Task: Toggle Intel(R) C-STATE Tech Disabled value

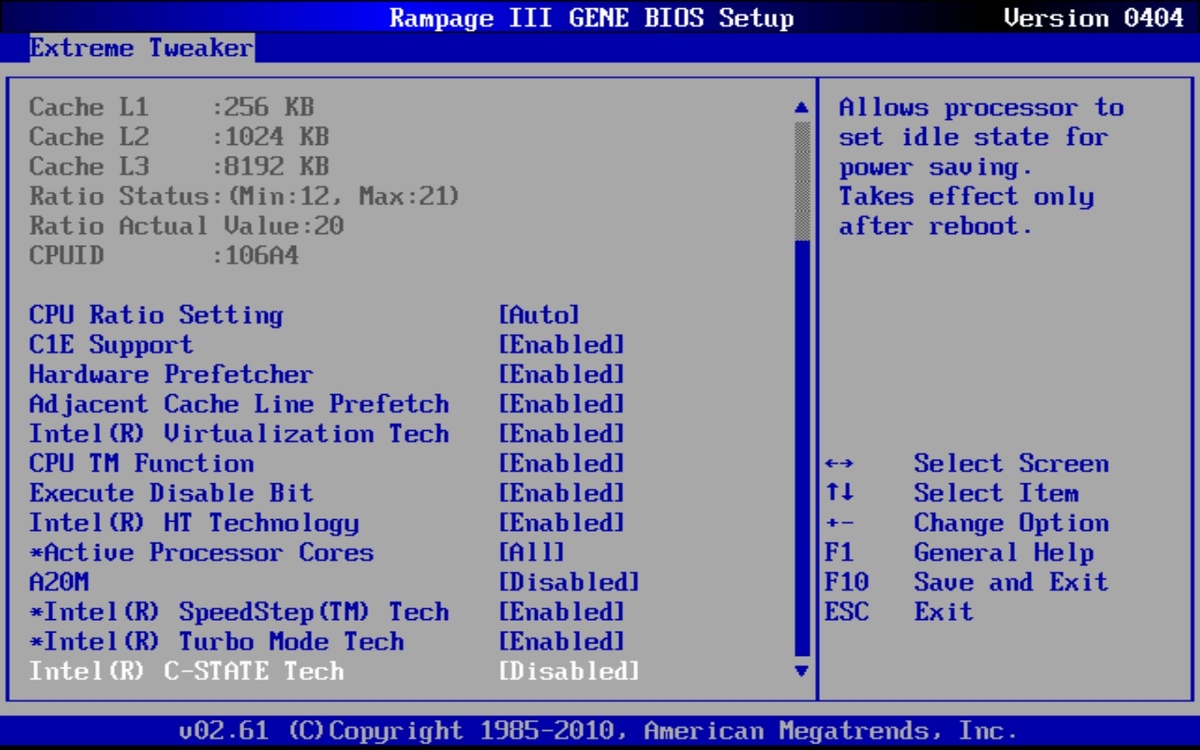Action: [568, 671]
